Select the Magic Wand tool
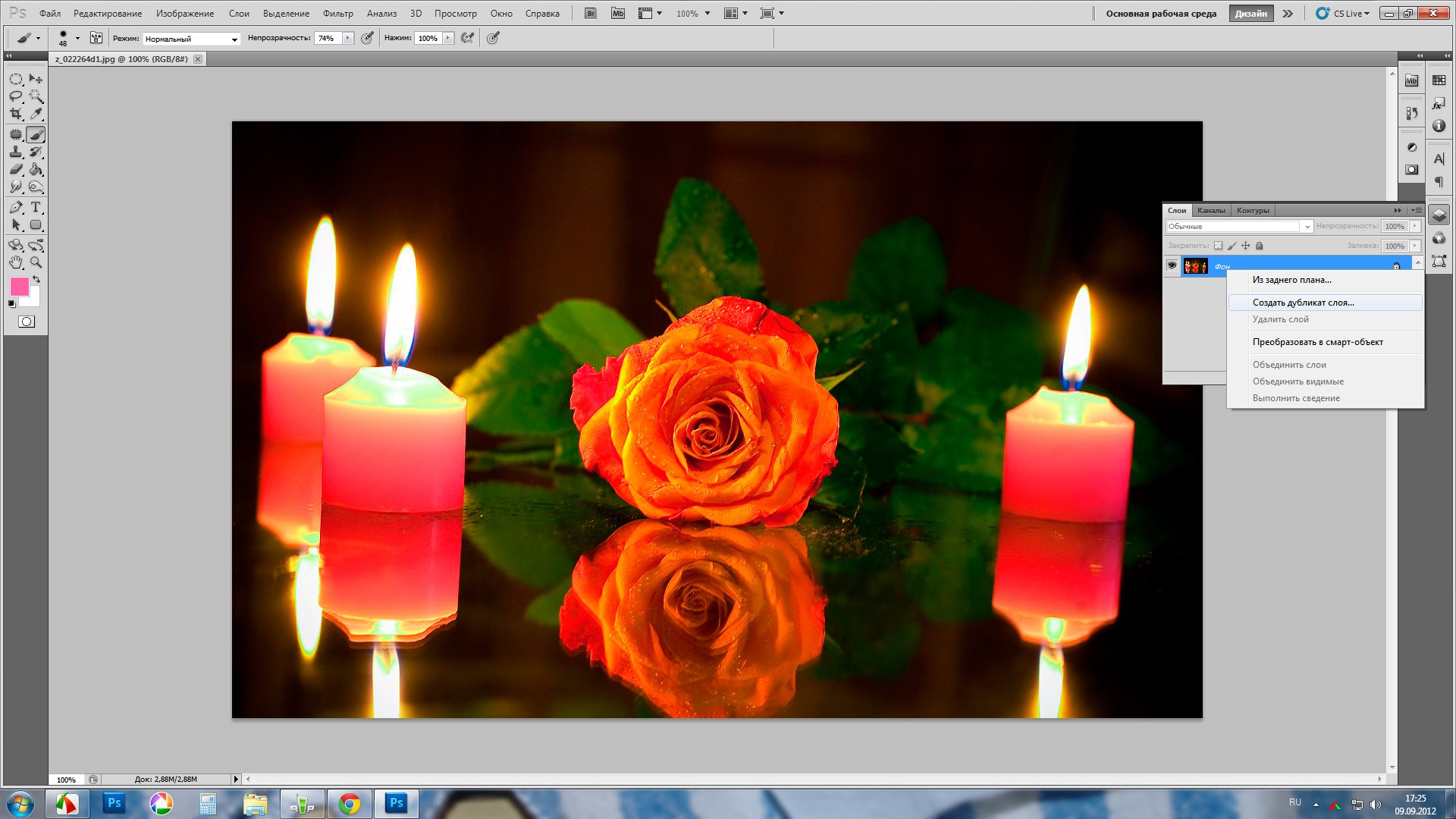The image size is (1456, 819). 36,96
